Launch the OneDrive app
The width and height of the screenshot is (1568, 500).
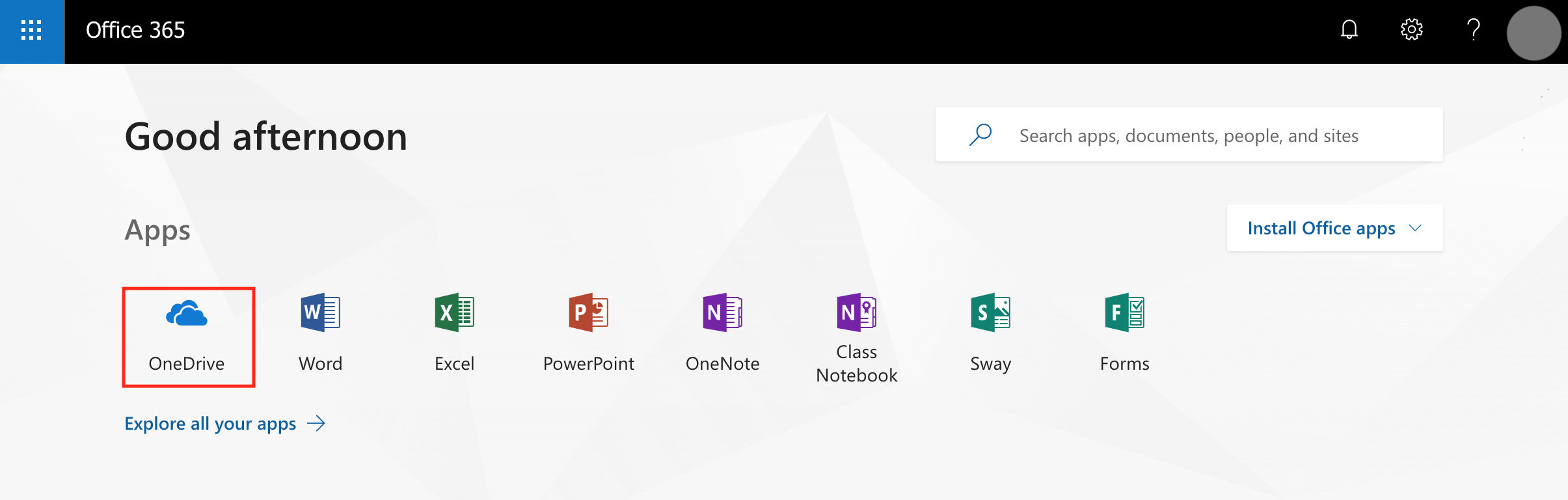tap(187, 337)
